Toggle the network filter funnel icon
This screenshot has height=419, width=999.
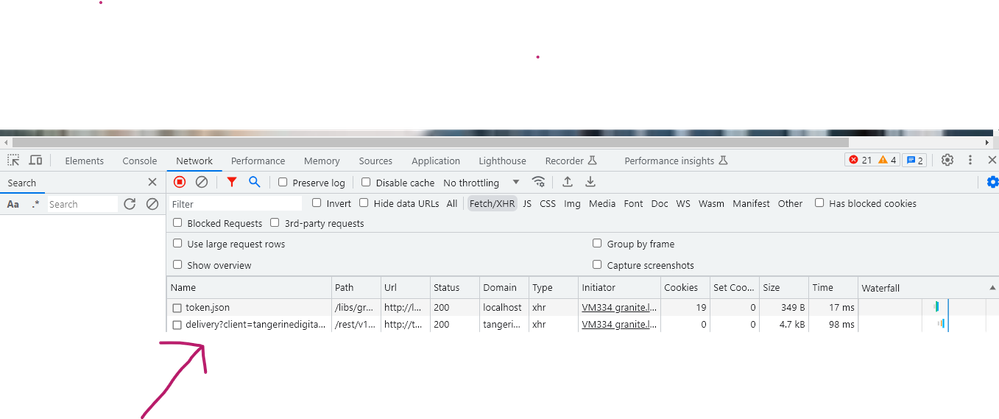[x=232, y=182]
